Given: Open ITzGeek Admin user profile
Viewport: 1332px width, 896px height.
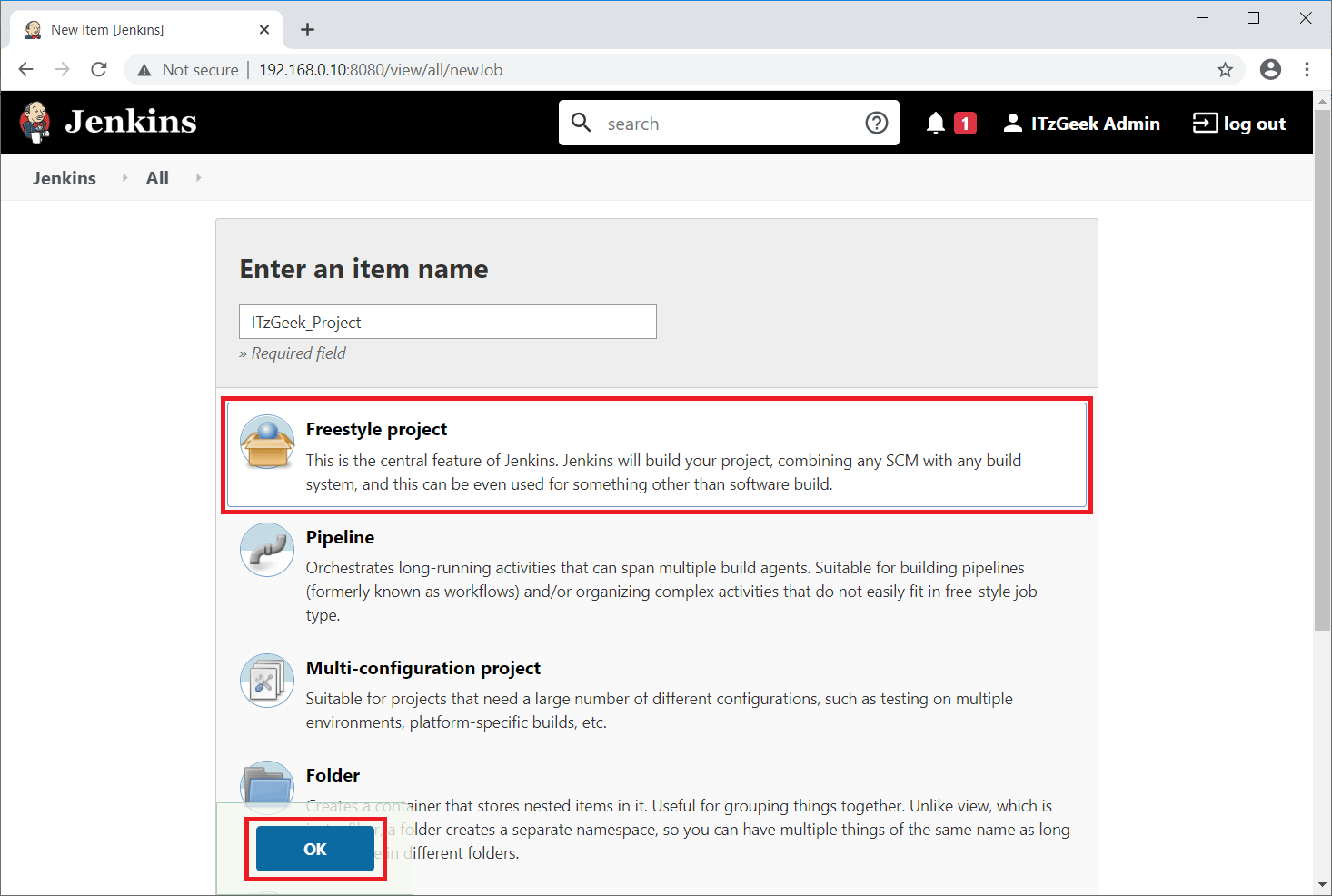Looking at the screenshot, I should click(x=1082, y=124).
